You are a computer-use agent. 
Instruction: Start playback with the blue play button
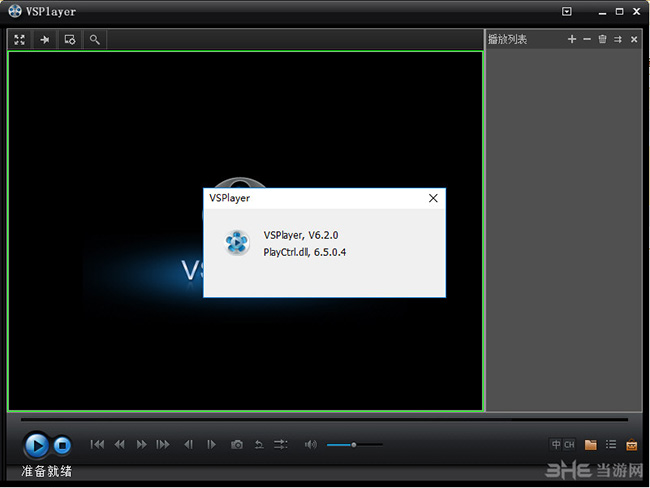[x=36, y=445]
